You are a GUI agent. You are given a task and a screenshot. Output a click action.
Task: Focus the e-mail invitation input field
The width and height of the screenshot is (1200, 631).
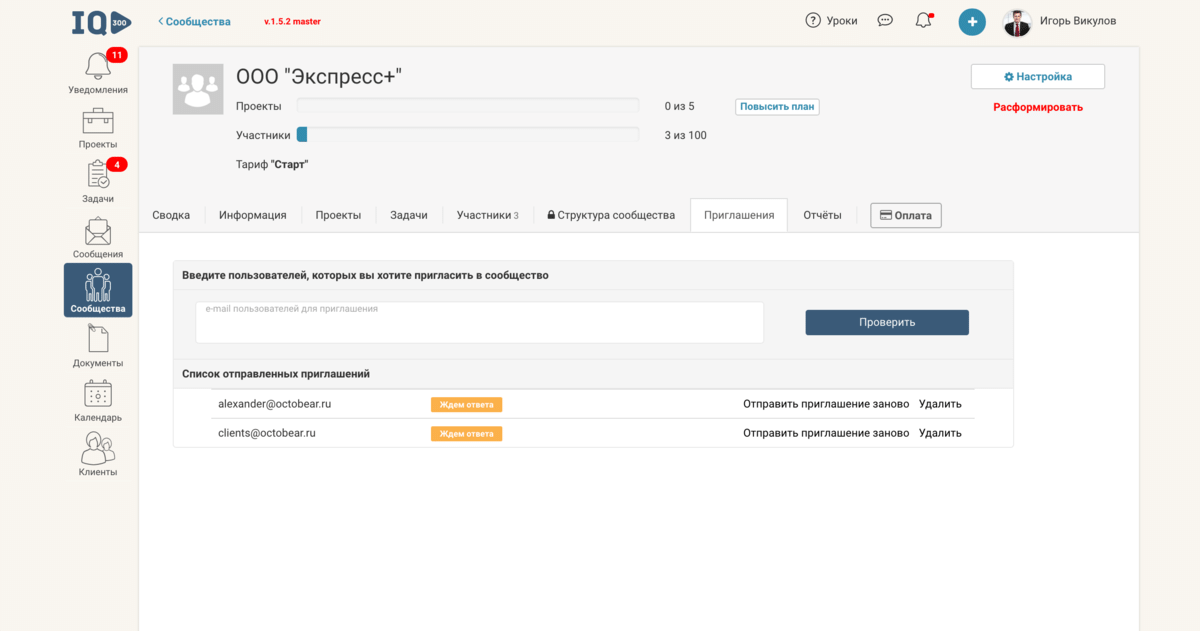click(x=479, y=323)
